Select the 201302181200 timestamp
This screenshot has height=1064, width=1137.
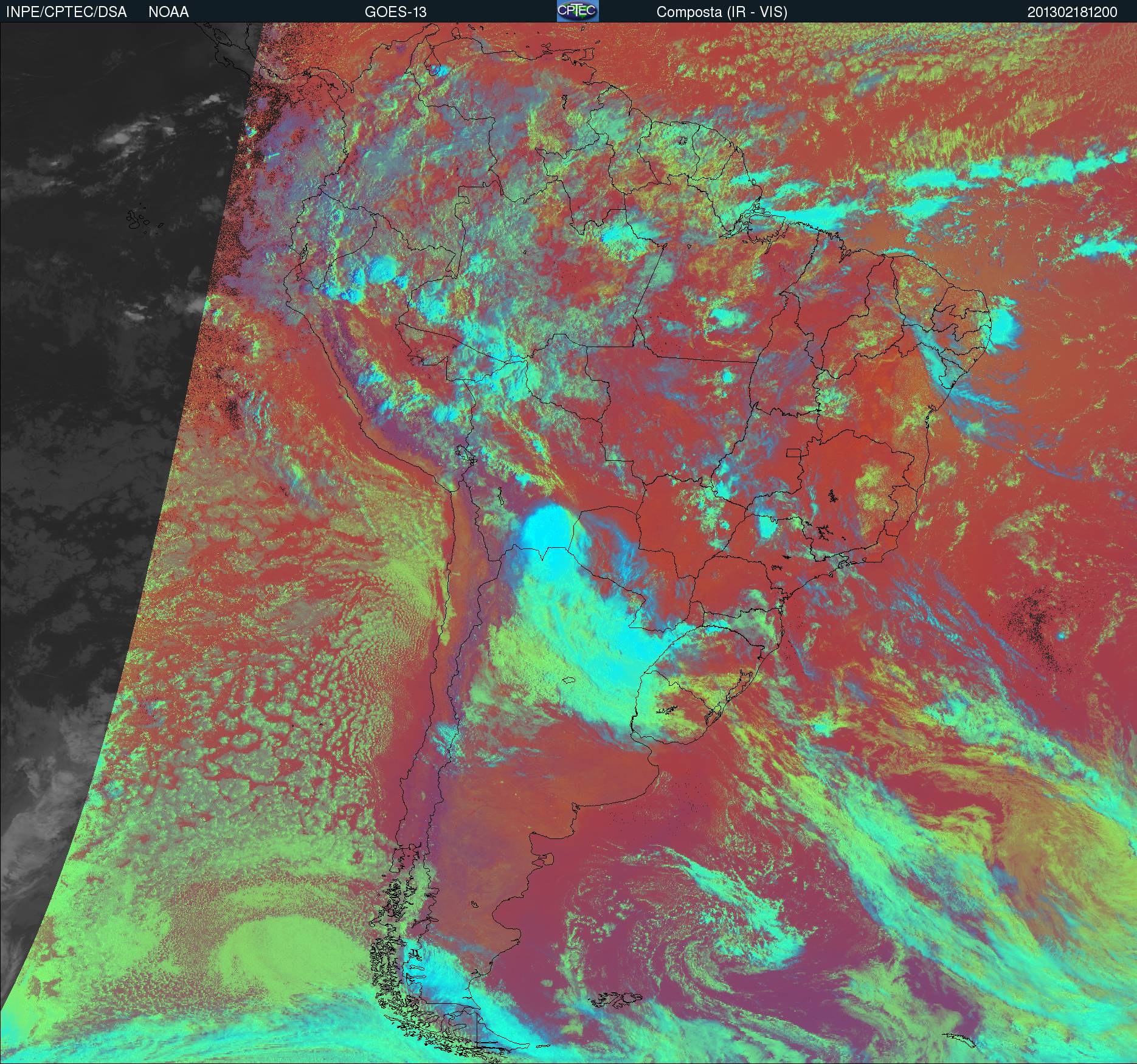1073,12
